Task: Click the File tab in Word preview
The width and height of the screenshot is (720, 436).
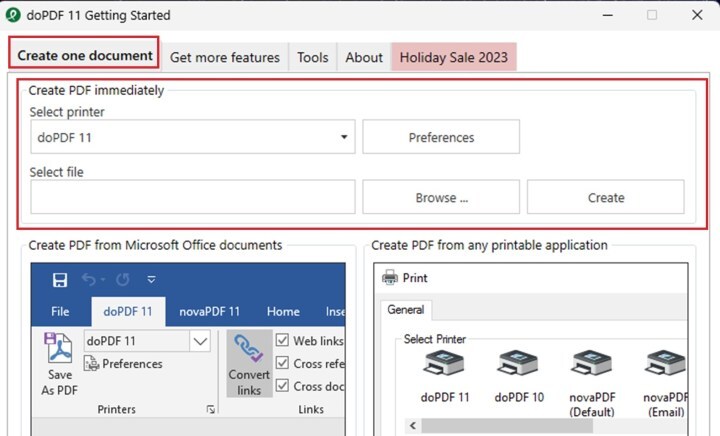Action: pos(60,312)
